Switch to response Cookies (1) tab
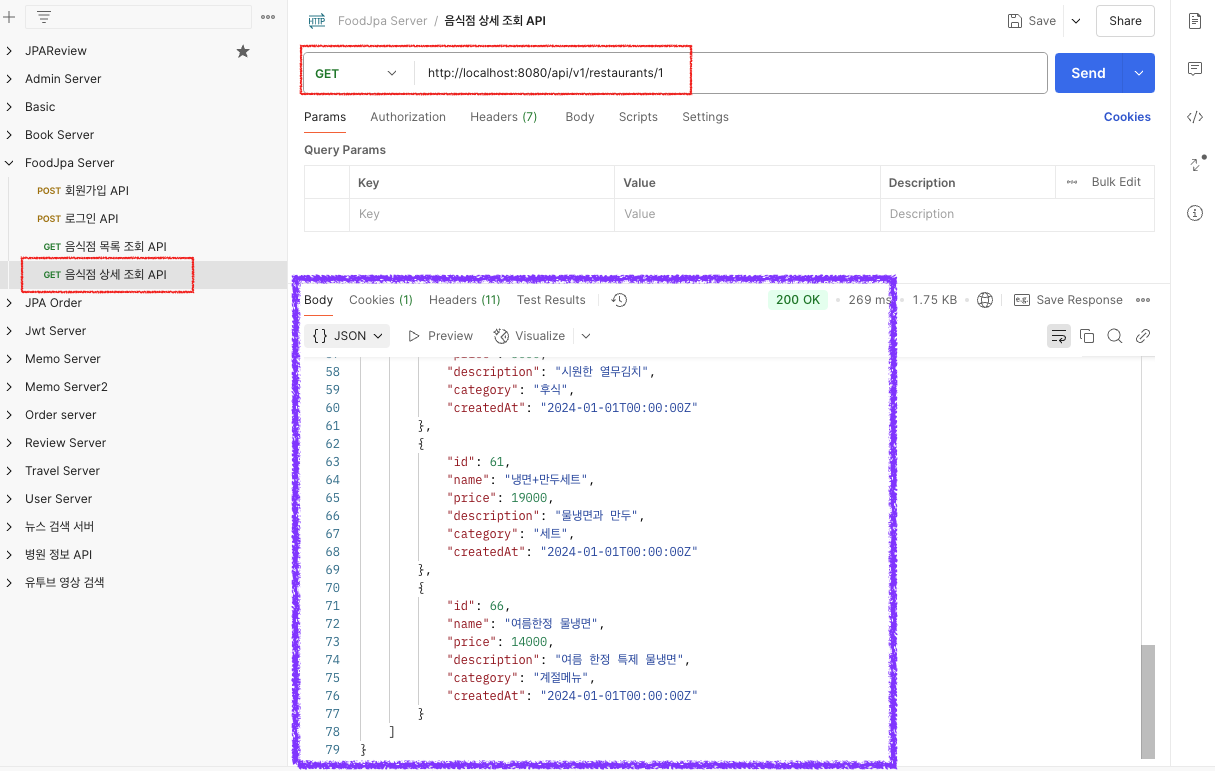1215x771 pixels. [381, 300]
